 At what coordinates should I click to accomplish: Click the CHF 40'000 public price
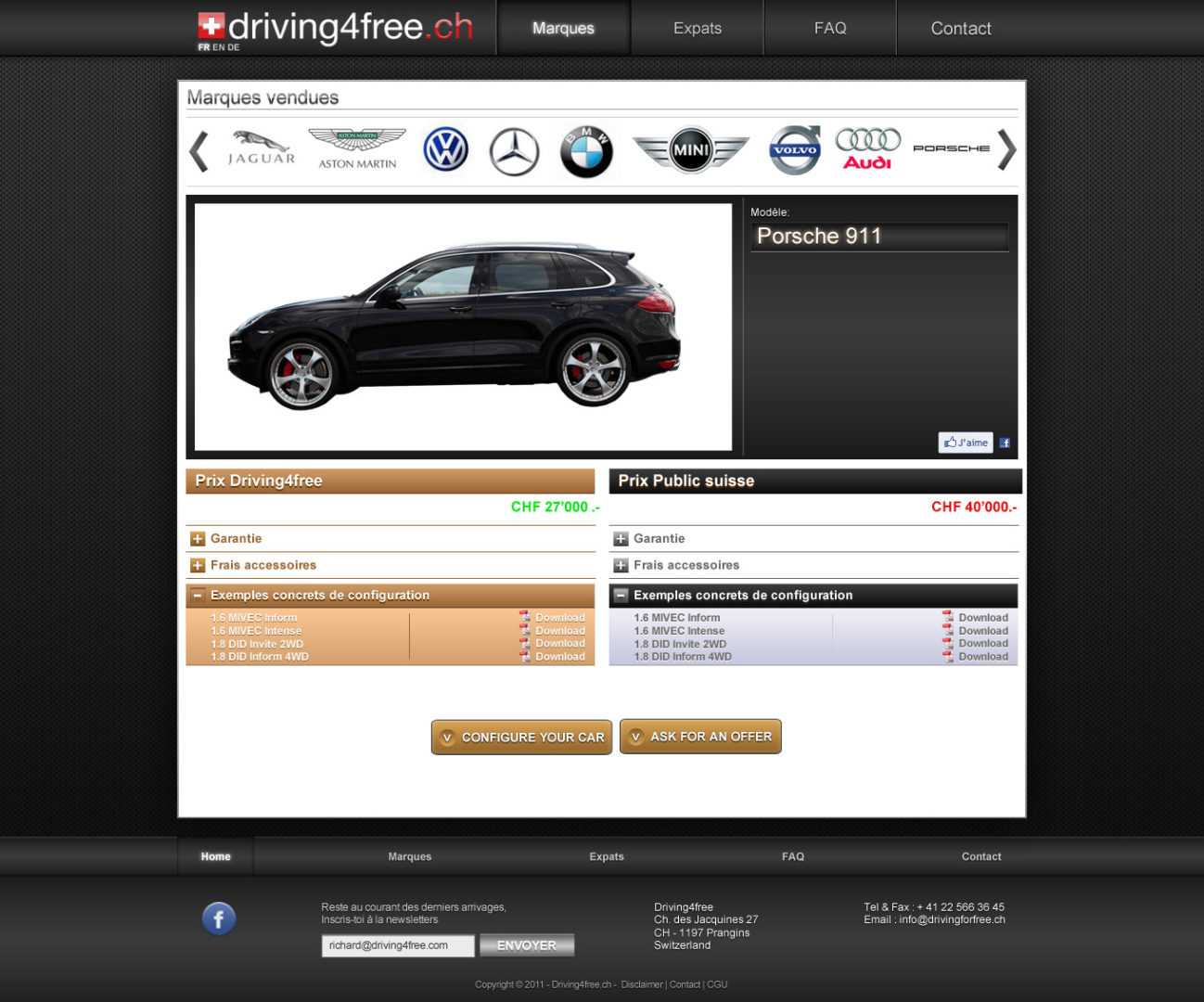tap(974, 507)
